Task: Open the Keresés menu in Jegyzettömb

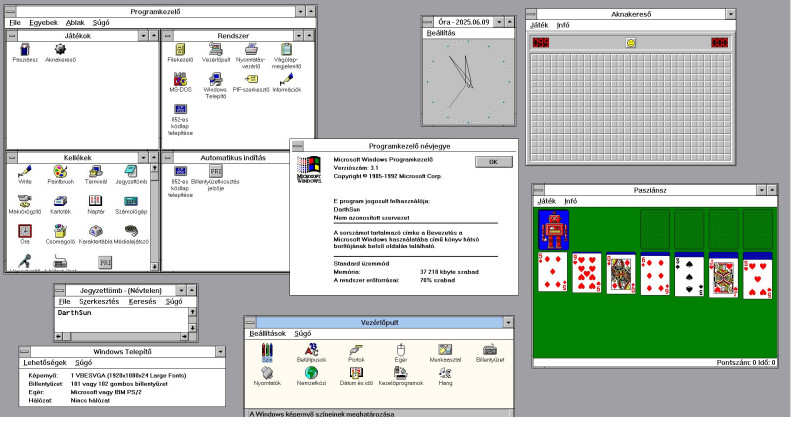Action: [142, 302]
